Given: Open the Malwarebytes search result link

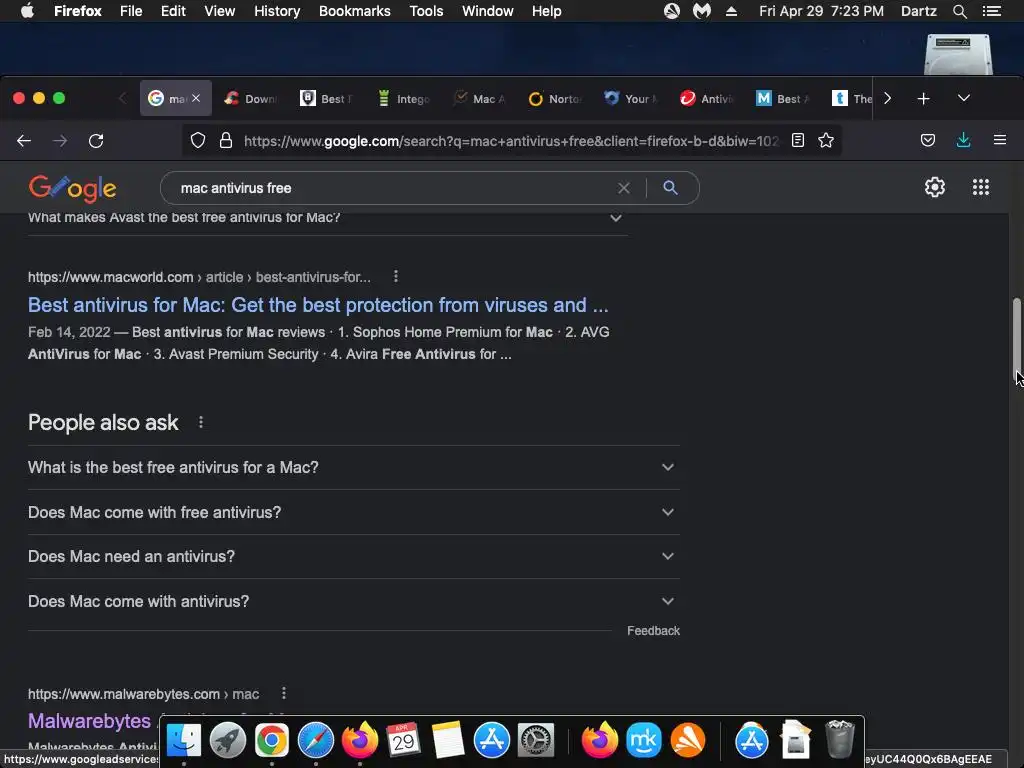Looking at the screenshot, I should [x=89, y=721].
